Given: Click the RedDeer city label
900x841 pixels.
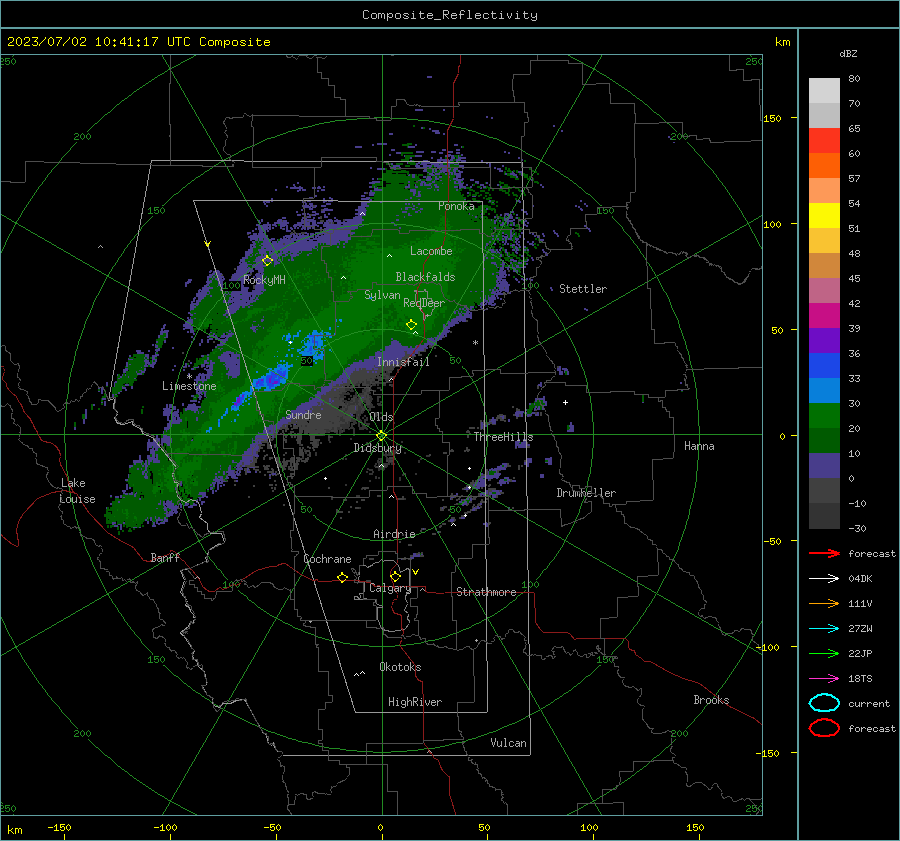Looking at the screenshot, I should [x=424, y=303].
